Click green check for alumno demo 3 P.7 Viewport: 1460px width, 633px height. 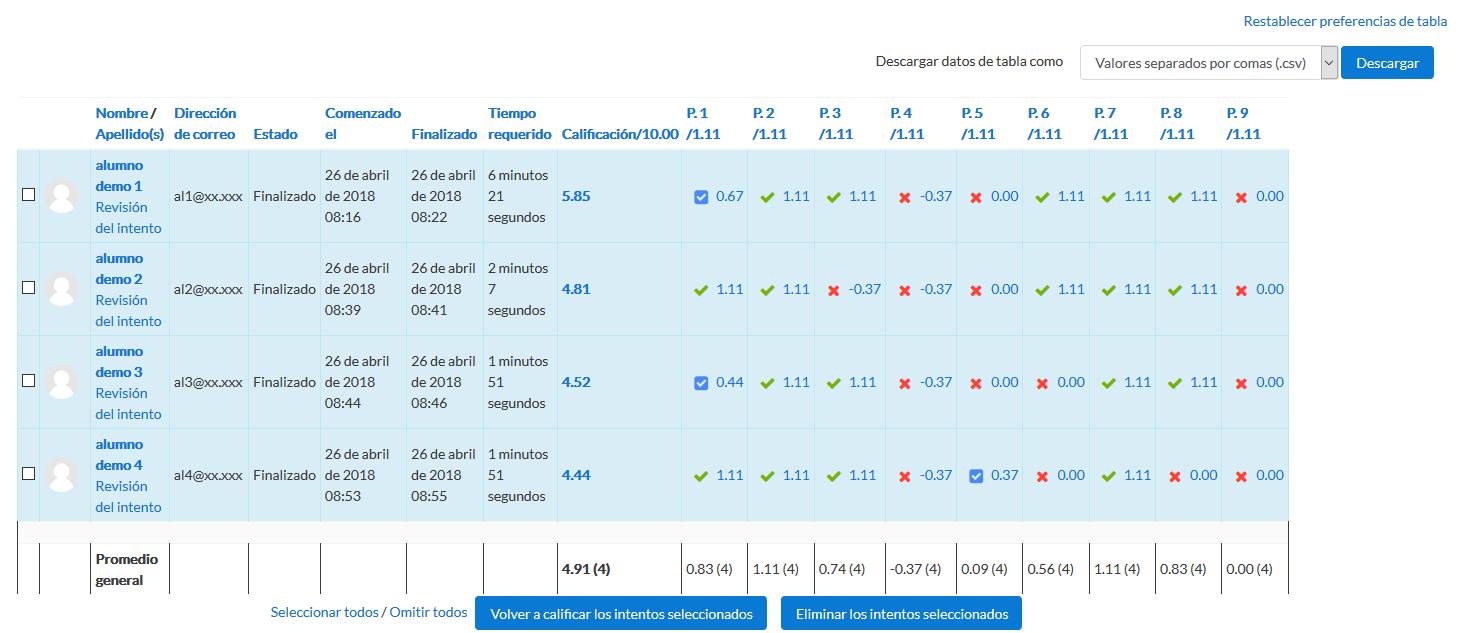point(1109,383)
